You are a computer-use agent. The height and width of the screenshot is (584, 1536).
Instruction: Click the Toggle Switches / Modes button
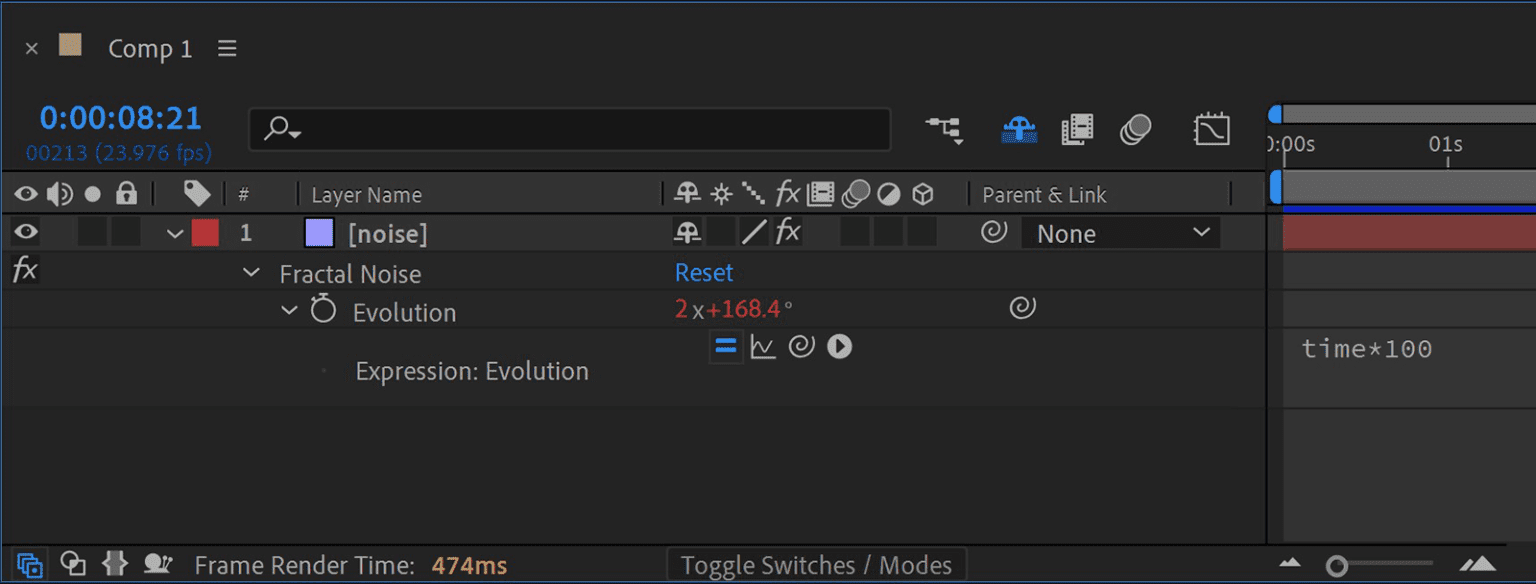pos(816,564)
